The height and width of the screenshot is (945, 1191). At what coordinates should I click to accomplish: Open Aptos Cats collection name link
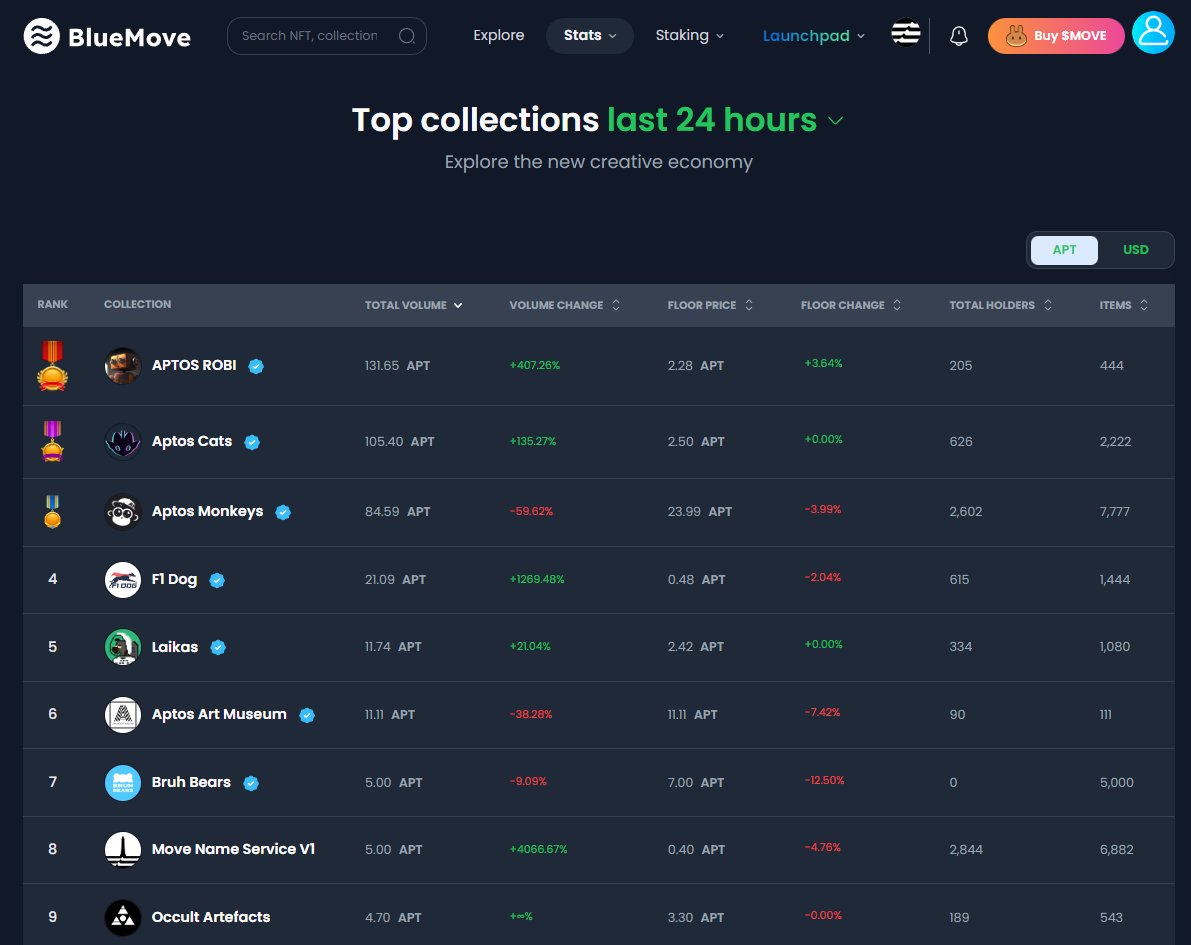(x=191, y=441)
